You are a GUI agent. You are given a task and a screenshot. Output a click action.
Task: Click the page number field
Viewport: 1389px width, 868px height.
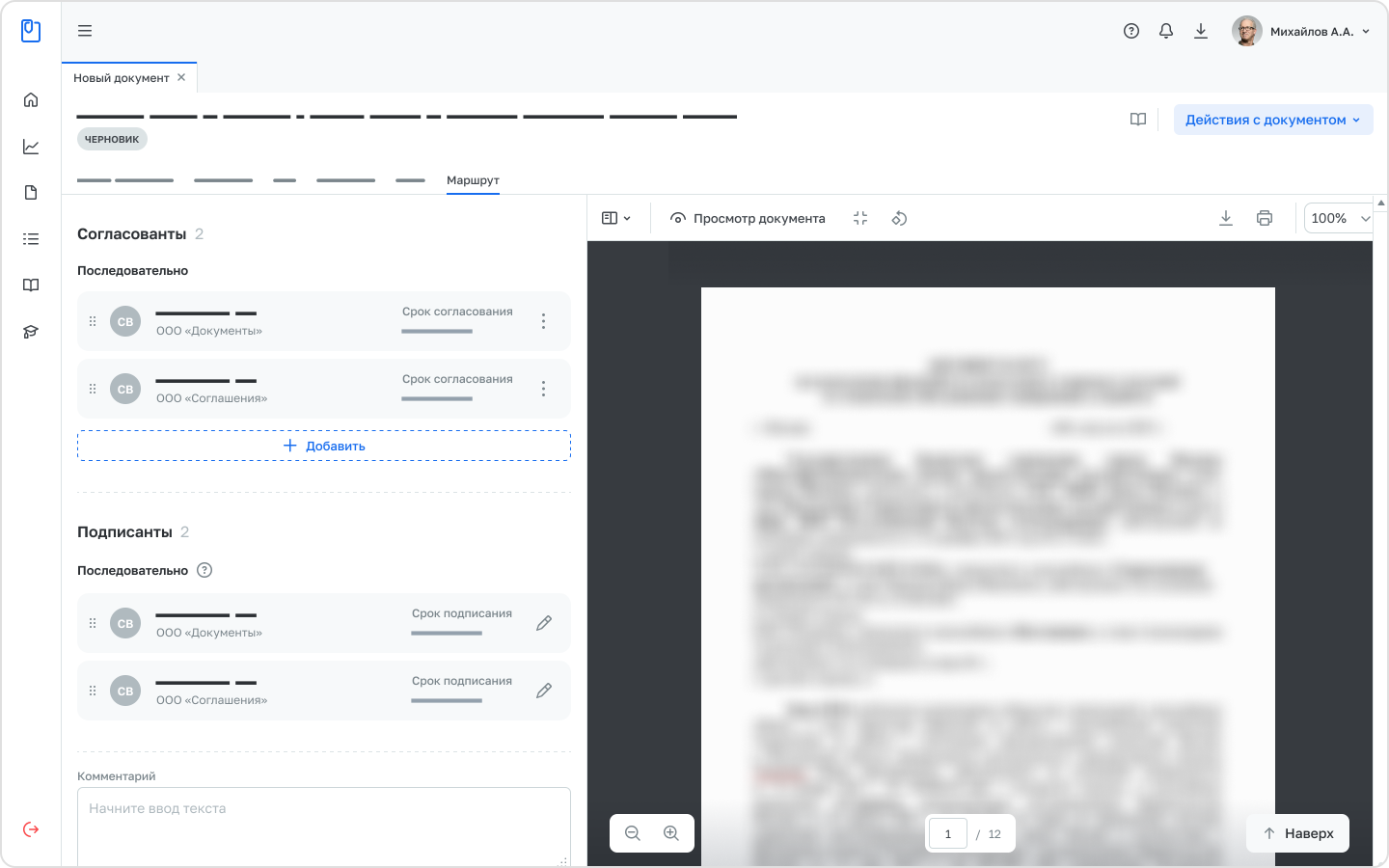(948, 834)
